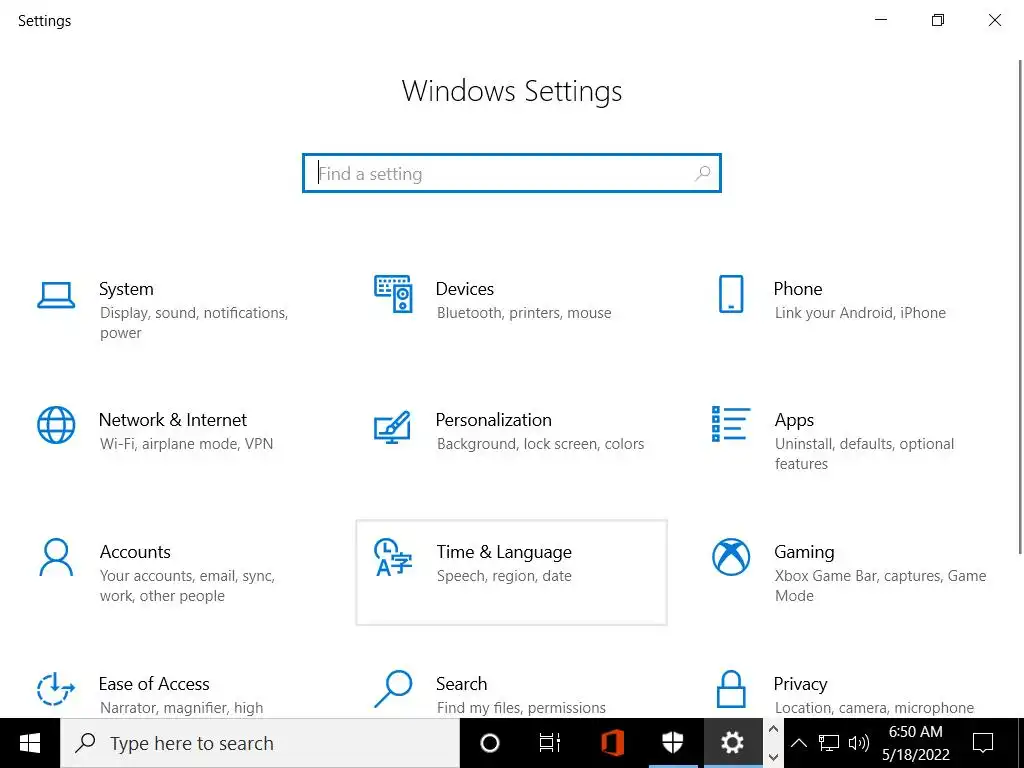
Task: Click the Ease of Access icon
Action: tap(56, 689)
